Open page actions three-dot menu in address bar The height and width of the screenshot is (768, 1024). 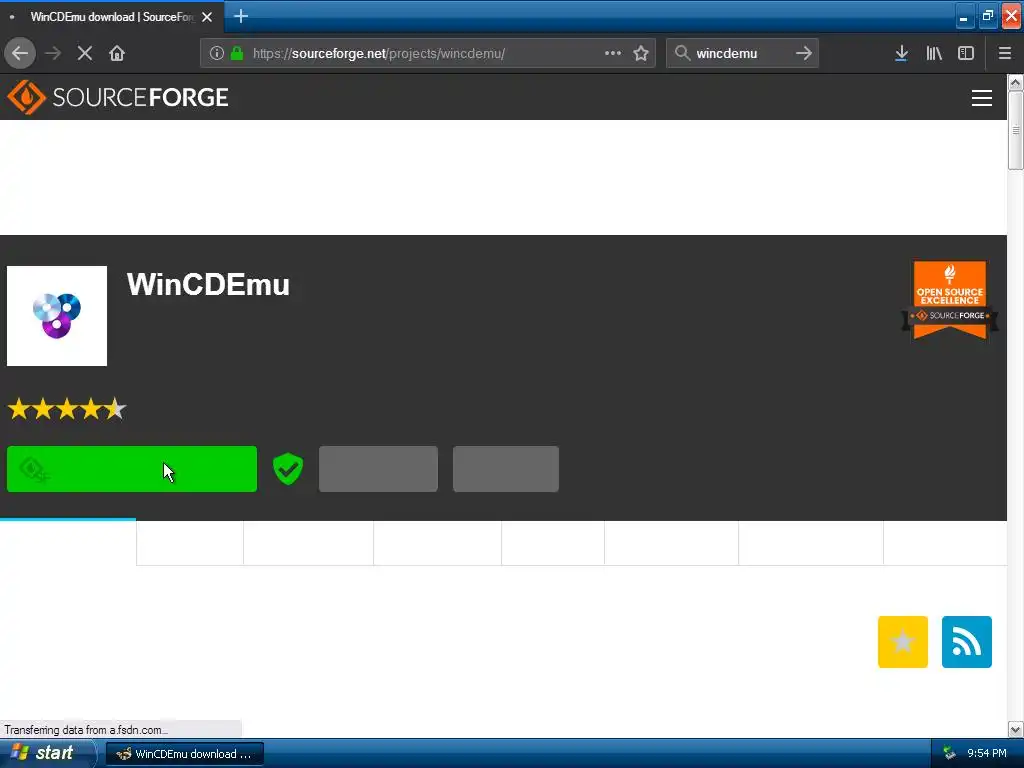[613, 53]
